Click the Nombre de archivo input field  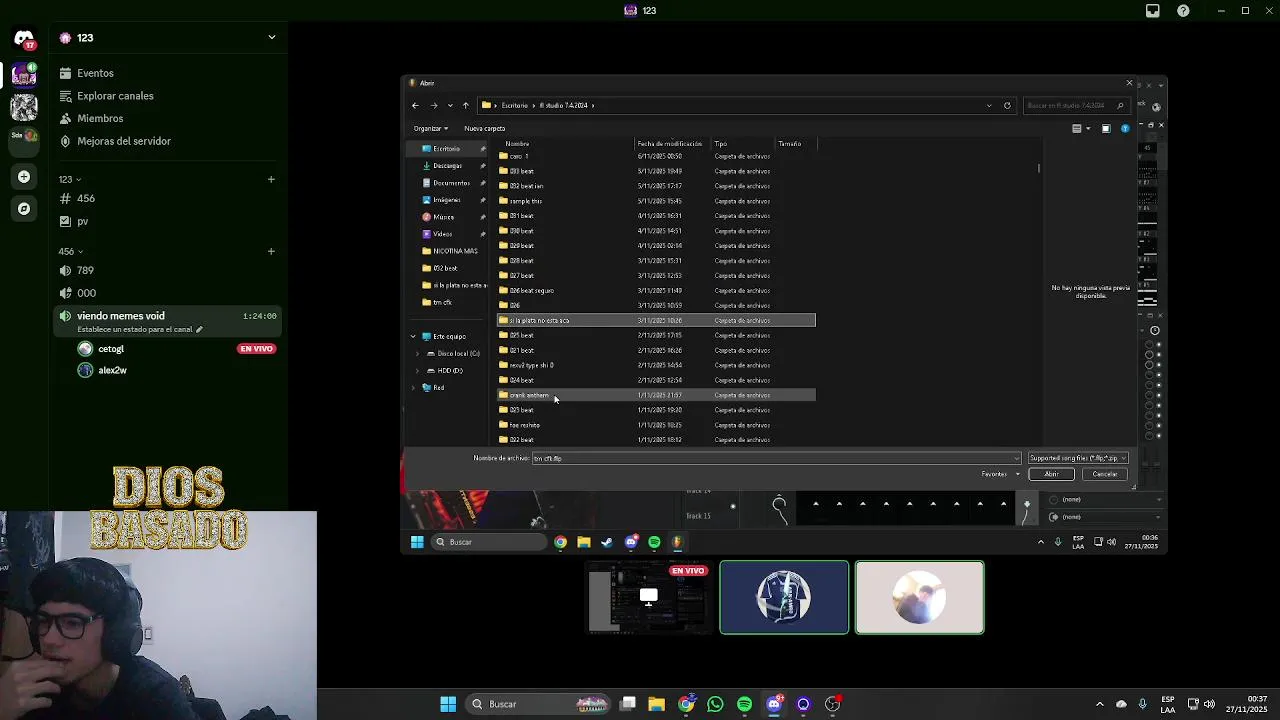(x=776, y=458)
